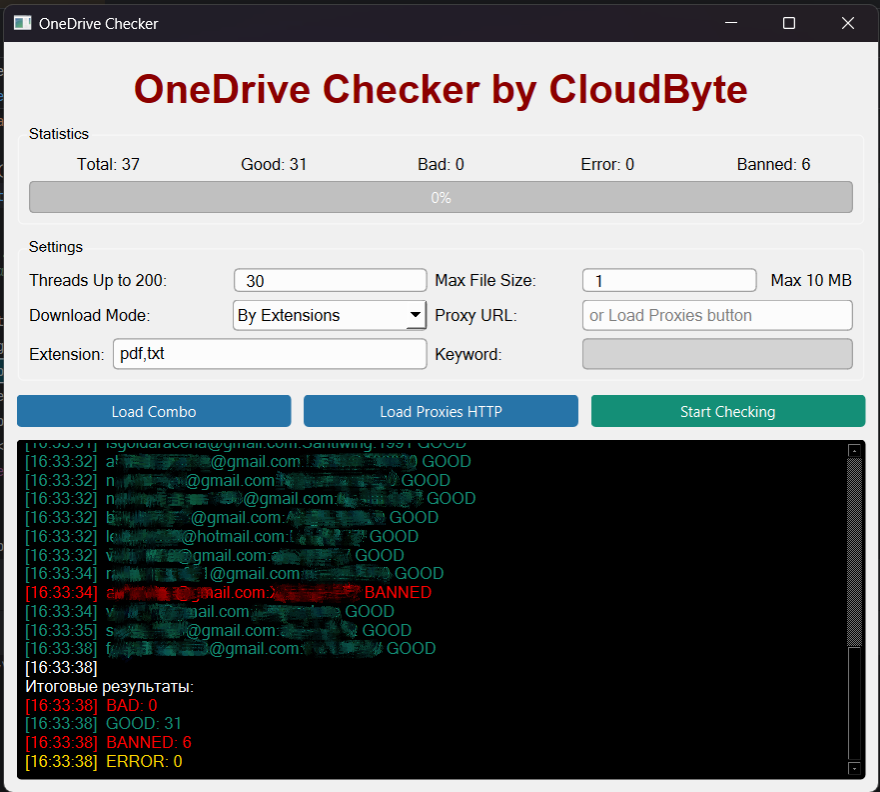Close the OneDrive Checker window
Image resolution: width=880 pixels, height=792 pixels.
pos(848,23)
